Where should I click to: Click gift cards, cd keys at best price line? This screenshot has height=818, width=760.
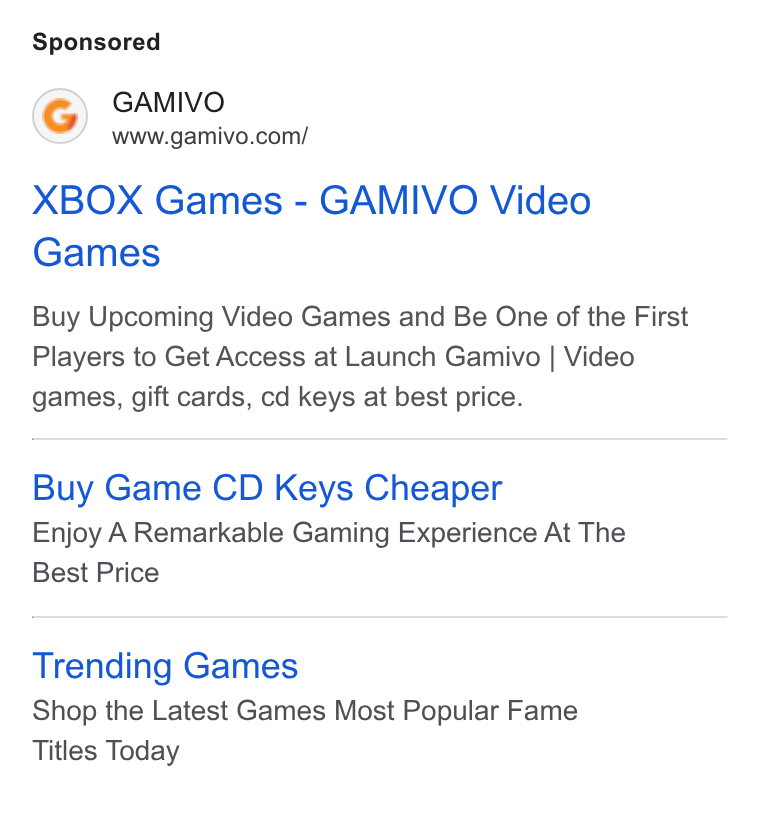tap(277, 398)
